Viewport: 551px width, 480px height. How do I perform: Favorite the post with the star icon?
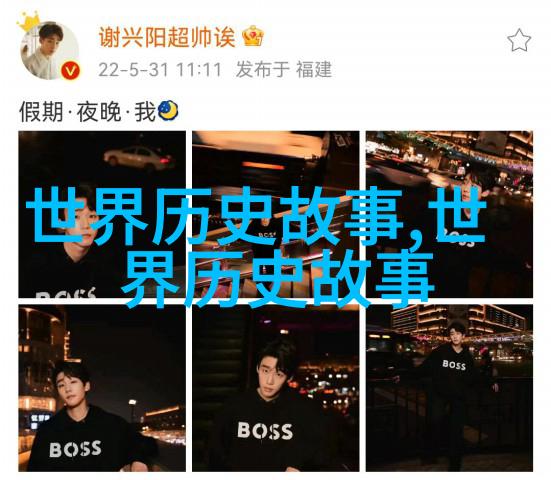tap(519, 40)
